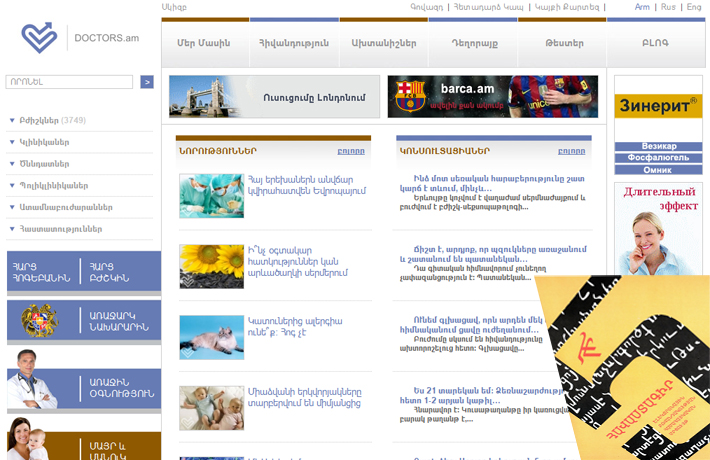Viewport: 710px width, 460px height.
Task: Expand the Պոլիկլինիկաներ sidebar item
Action: 53,186
